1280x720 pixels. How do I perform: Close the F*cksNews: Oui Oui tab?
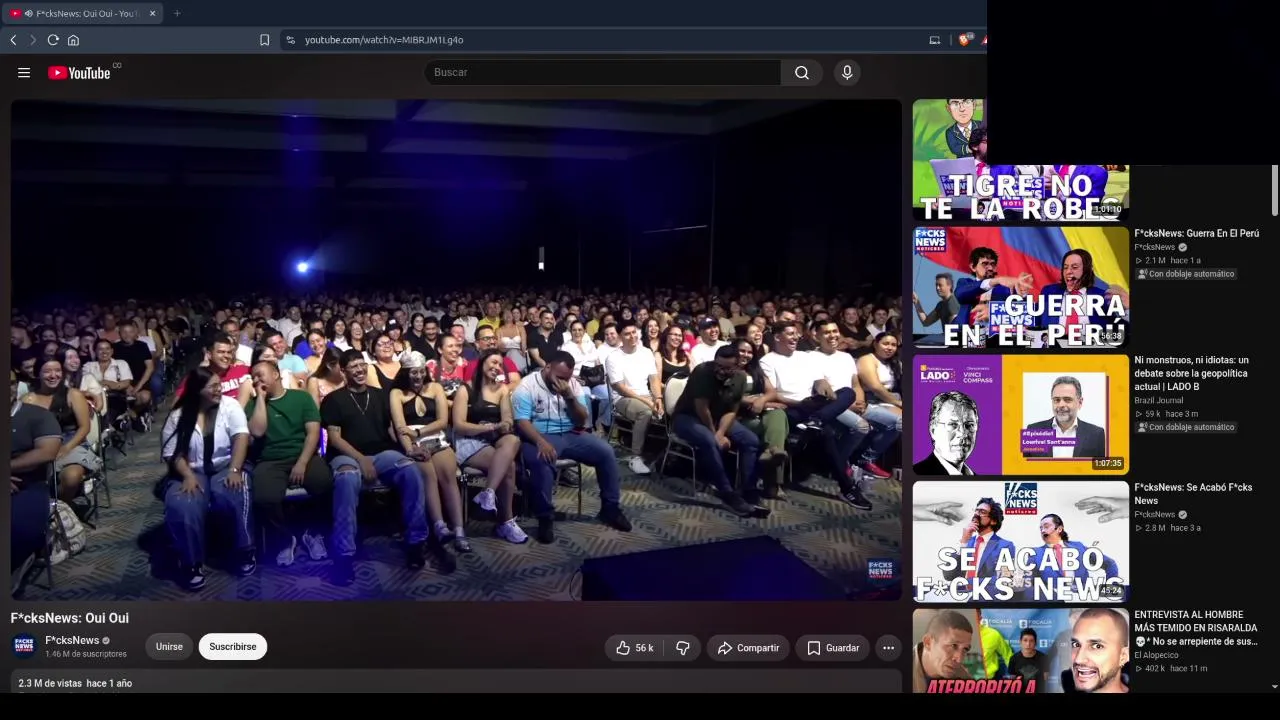pyautogui.click(x=152, y=13)
